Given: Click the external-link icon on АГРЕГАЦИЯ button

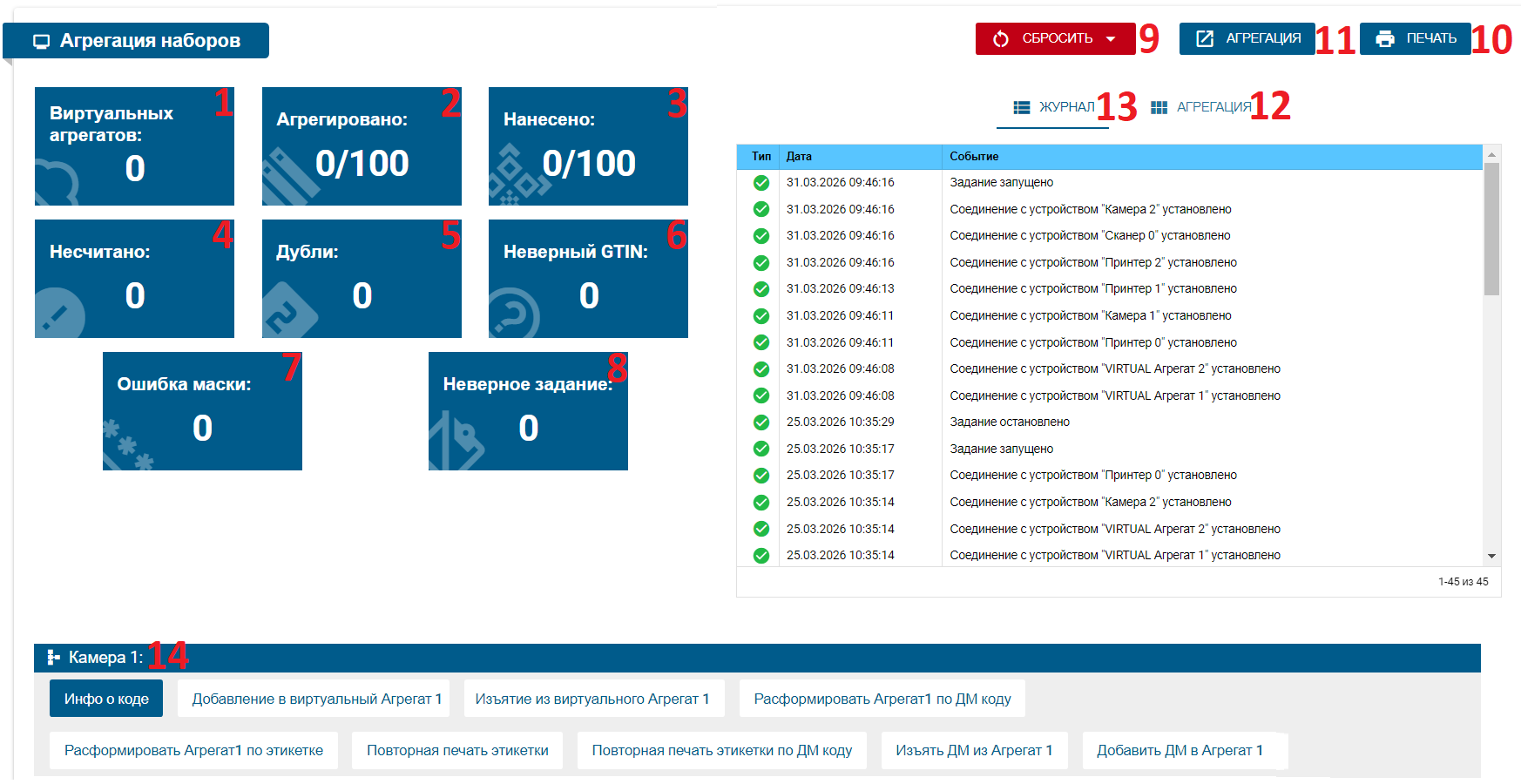Looking at the screenshot, I should click(x=1205, y=37).
